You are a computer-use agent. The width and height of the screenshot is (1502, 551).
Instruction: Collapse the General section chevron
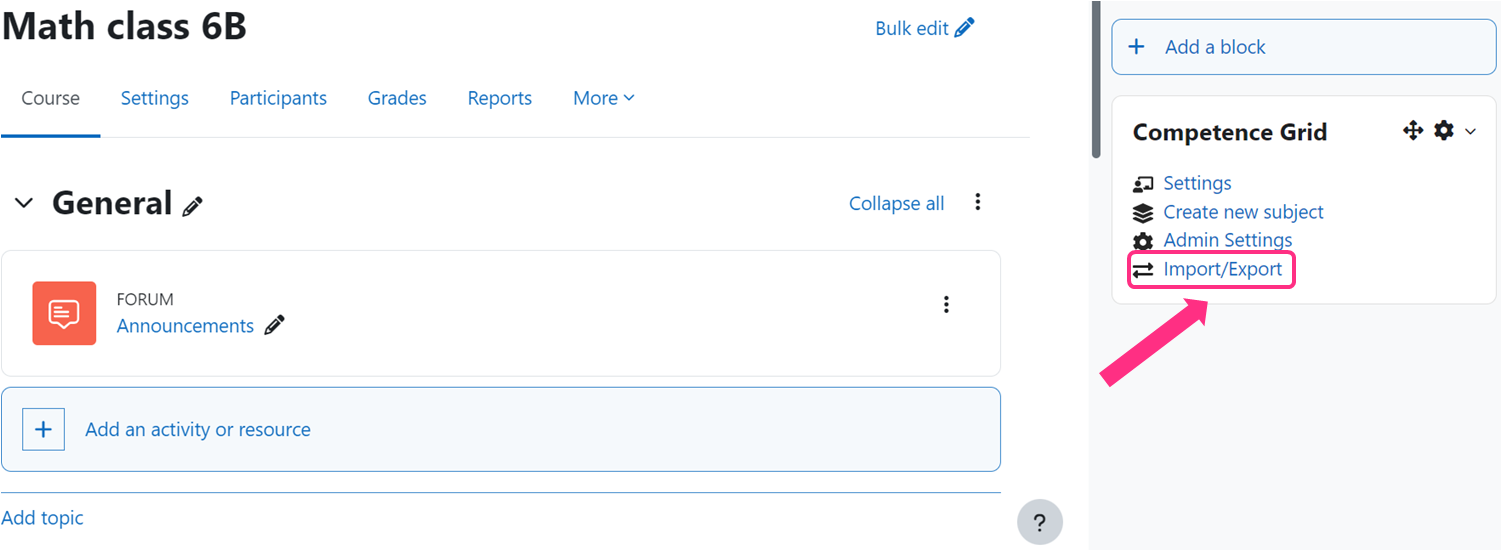click(x=23, y=203)
